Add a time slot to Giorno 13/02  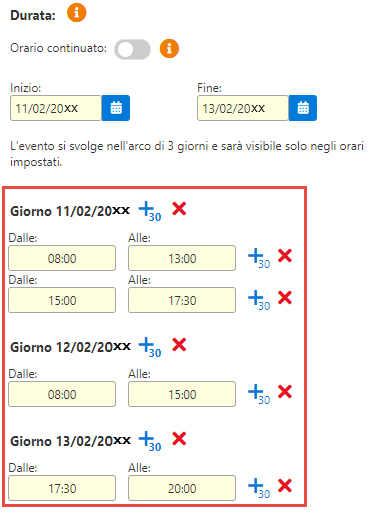pos(150,441)
